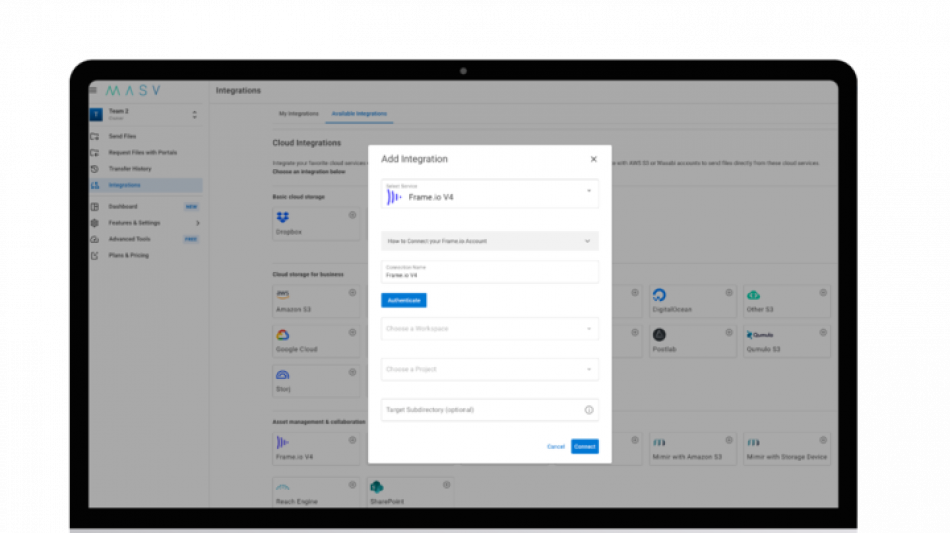950x533 pixels.
Task: Click the Postlab logo icon
Action: coord(659,335)
